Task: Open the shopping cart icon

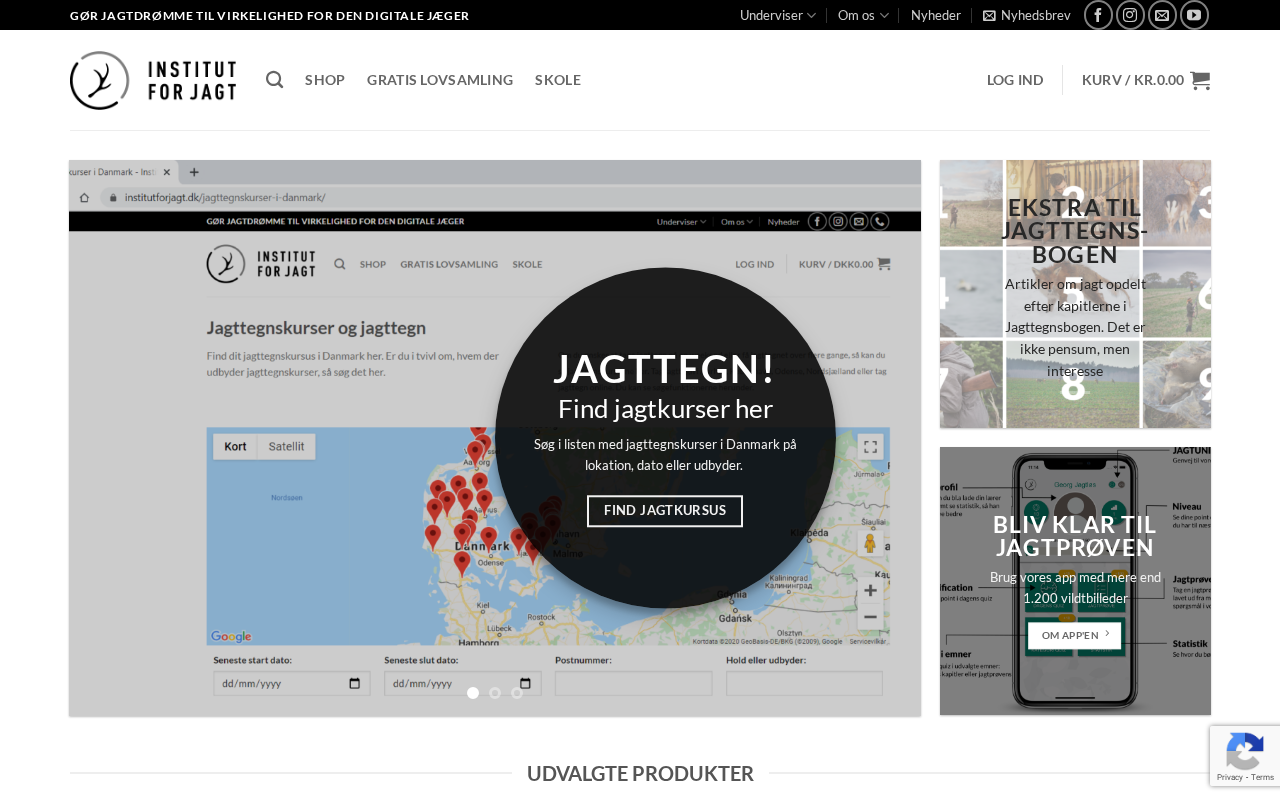Action: (x=1200, y=80)
